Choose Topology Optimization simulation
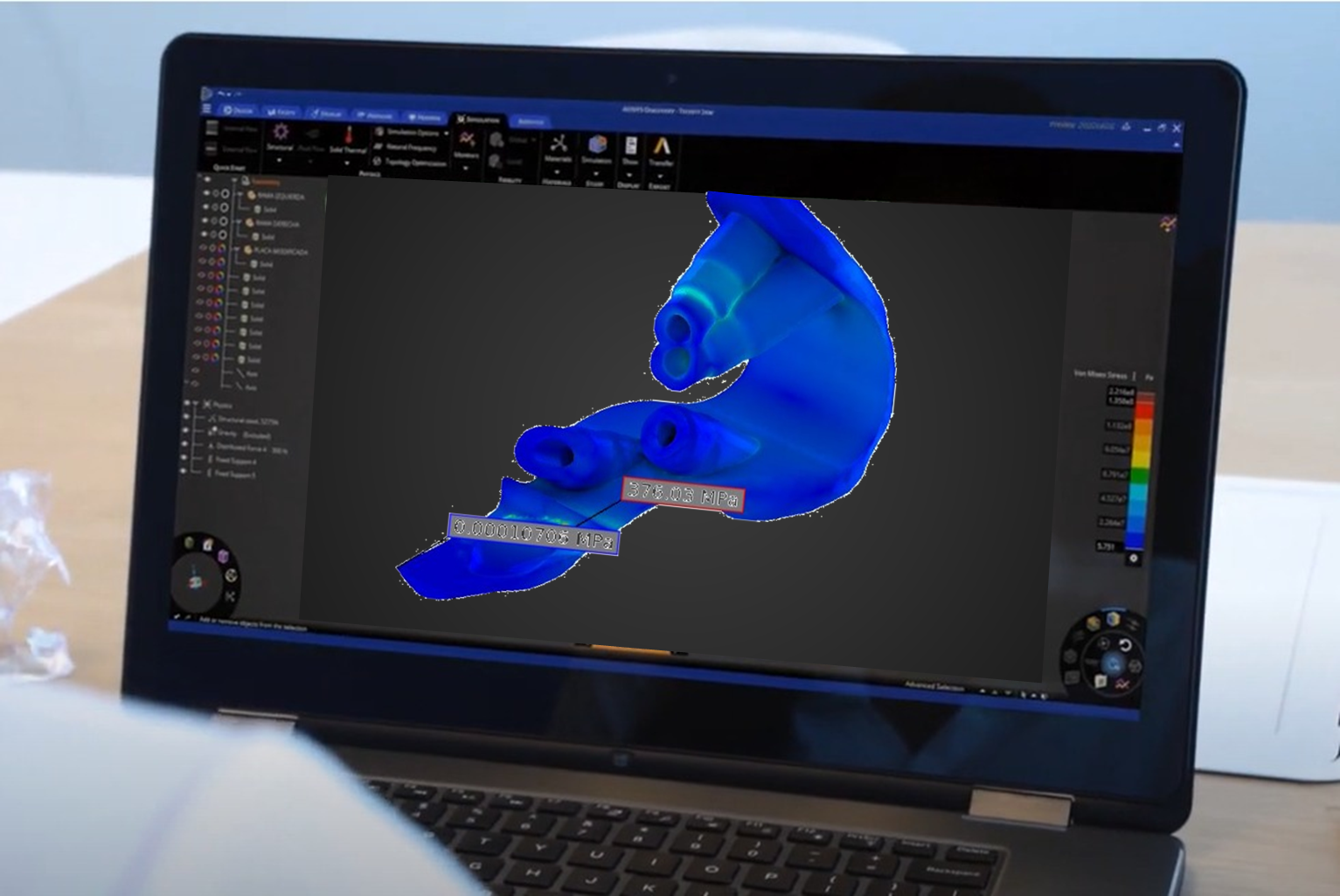This screenshot has width=1340, height=896. click(410, 162)
